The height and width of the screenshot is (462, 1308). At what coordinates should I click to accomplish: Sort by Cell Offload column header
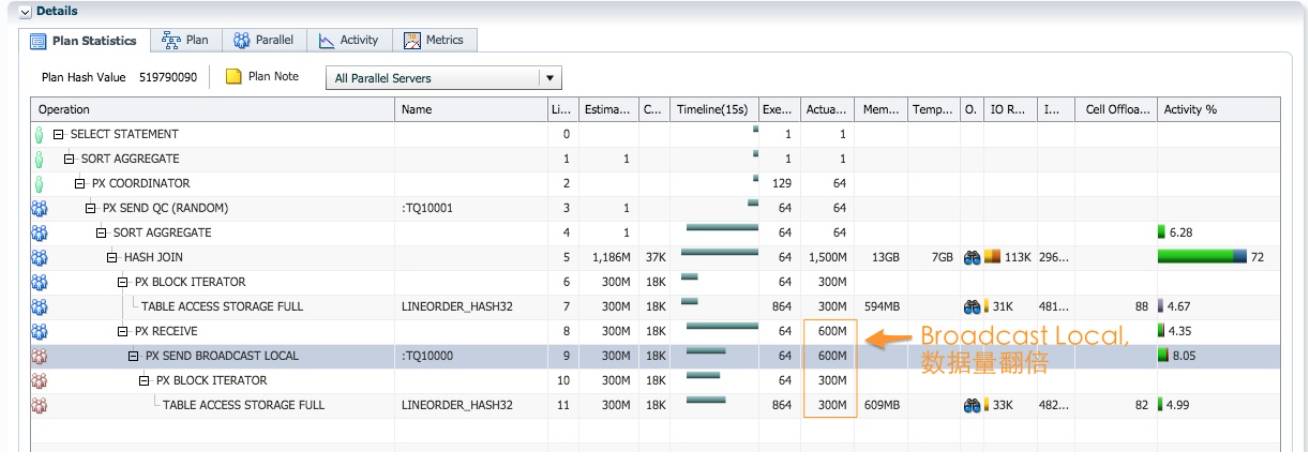1116,109
